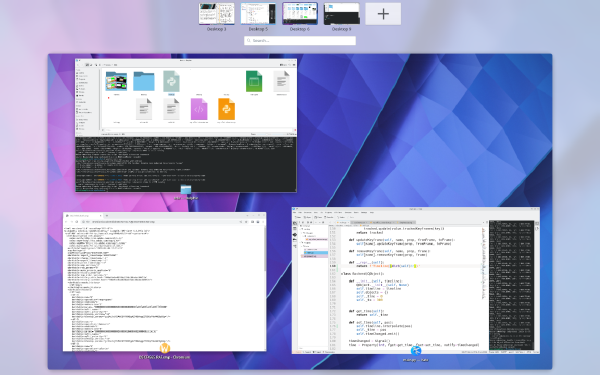The width and height of the screenshot is (600, 375).
Task: Select the purple code file icon in Dolphin
Action: [x=199, y=109]
